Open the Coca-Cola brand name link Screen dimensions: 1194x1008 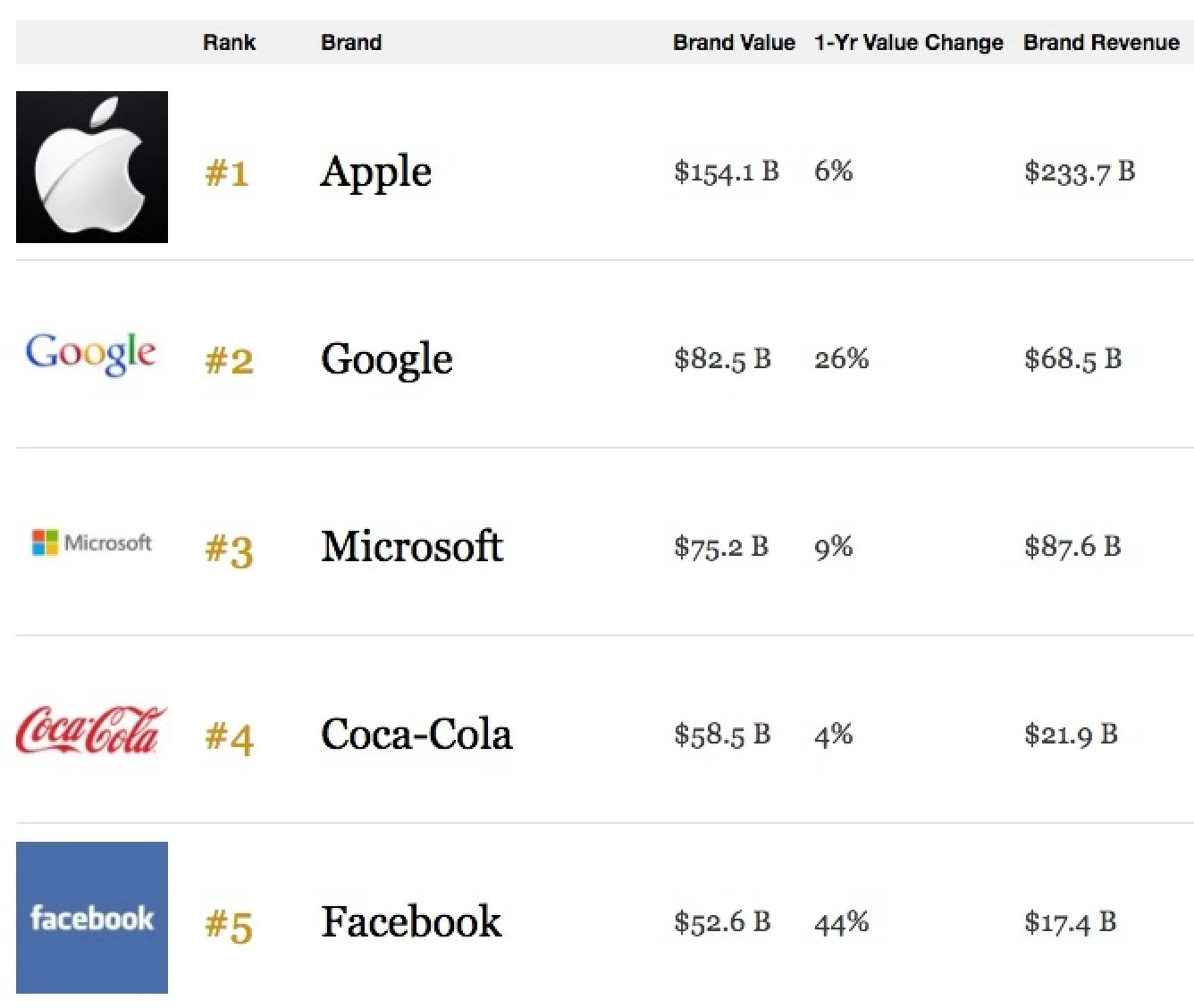416,735
